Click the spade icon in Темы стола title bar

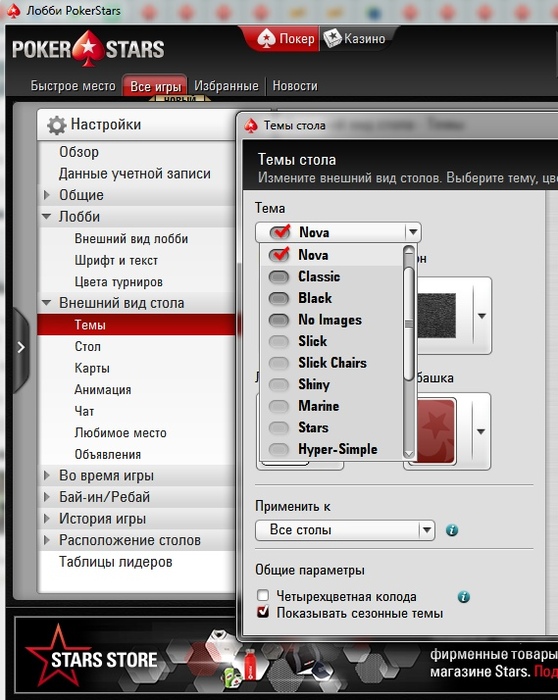[251, 125]
